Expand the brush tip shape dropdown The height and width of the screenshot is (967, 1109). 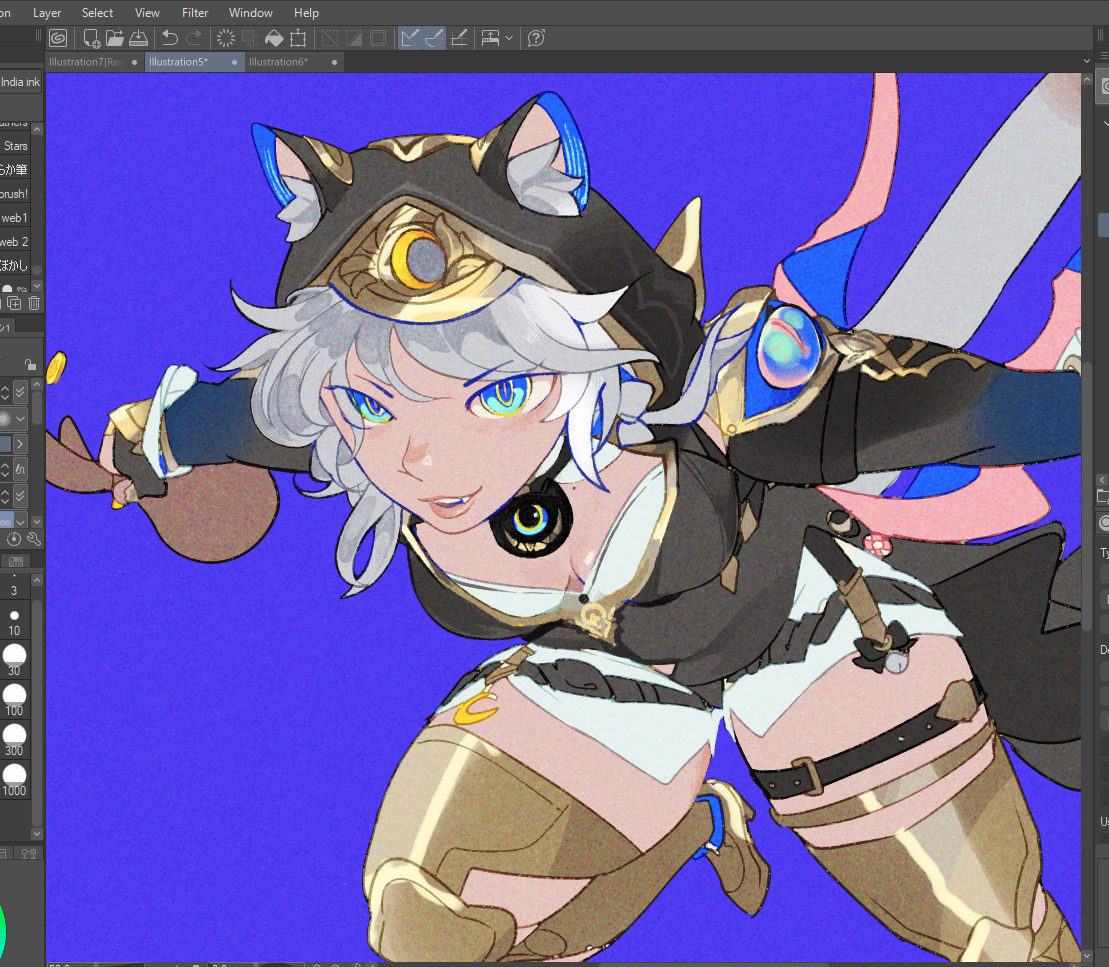click(20, 418)
